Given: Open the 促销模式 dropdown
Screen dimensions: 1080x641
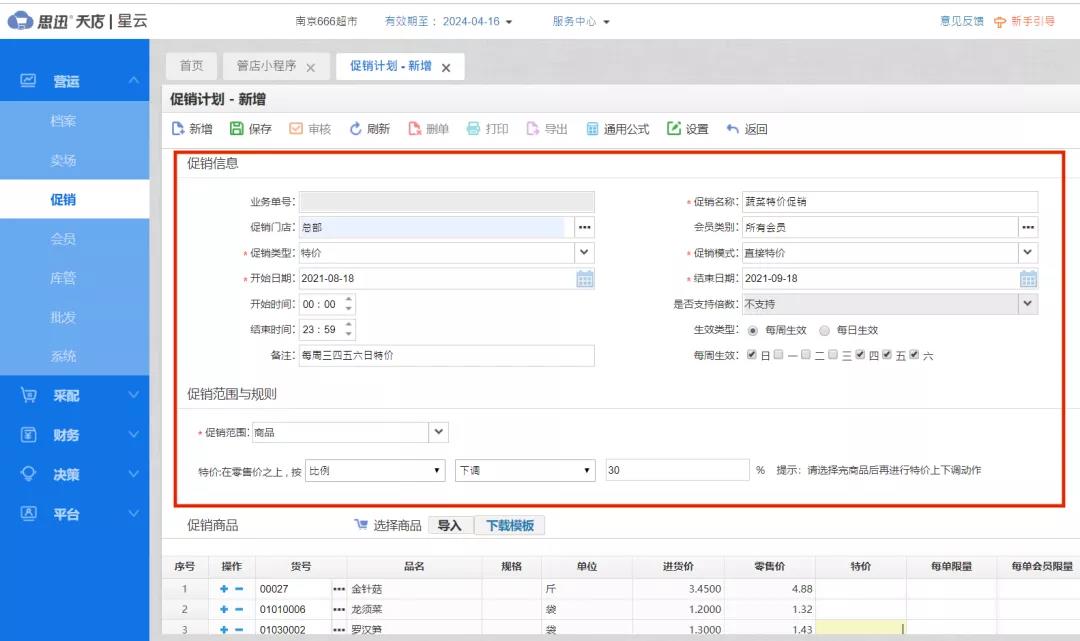Looking at the screenshot, I should (x=1028, y=252).
